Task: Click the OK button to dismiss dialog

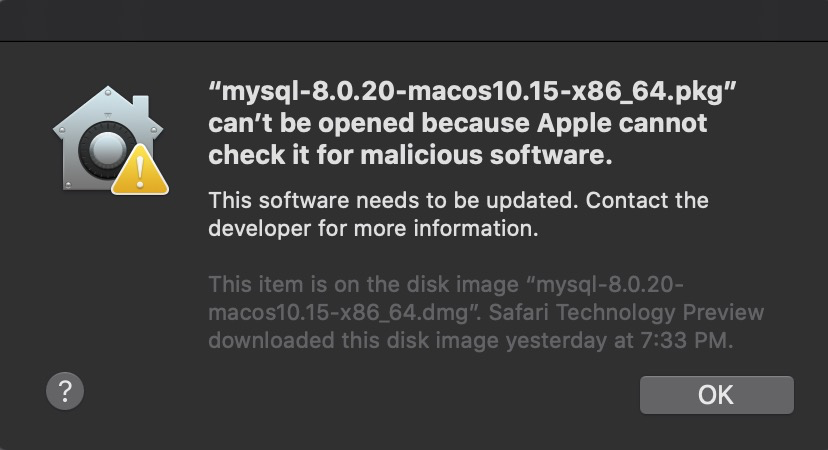Action: 717,395
